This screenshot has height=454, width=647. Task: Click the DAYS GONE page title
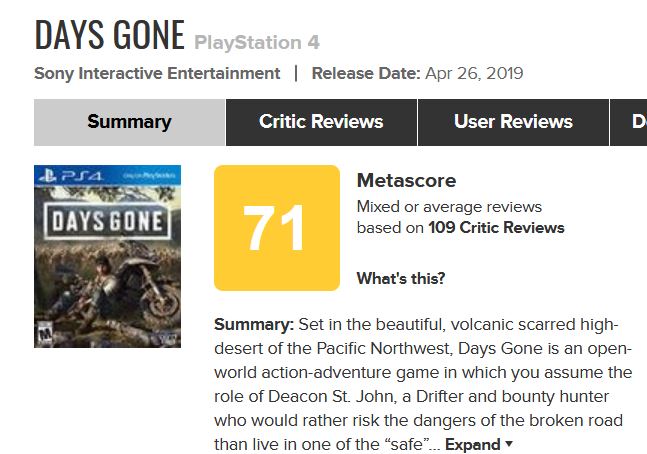point(109,35)
